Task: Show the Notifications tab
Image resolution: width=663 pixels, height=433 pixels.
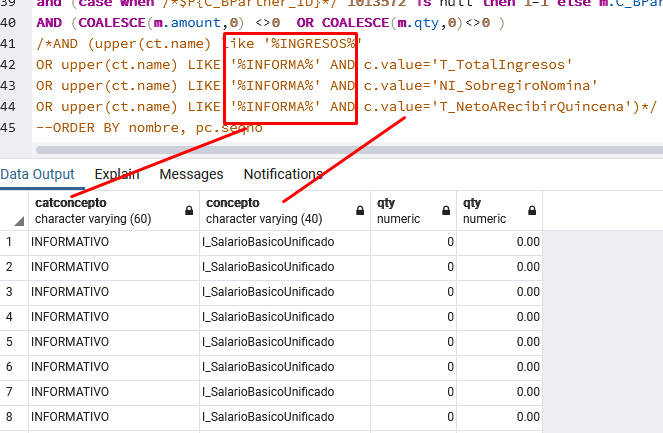Action: (x=283, y=174)
